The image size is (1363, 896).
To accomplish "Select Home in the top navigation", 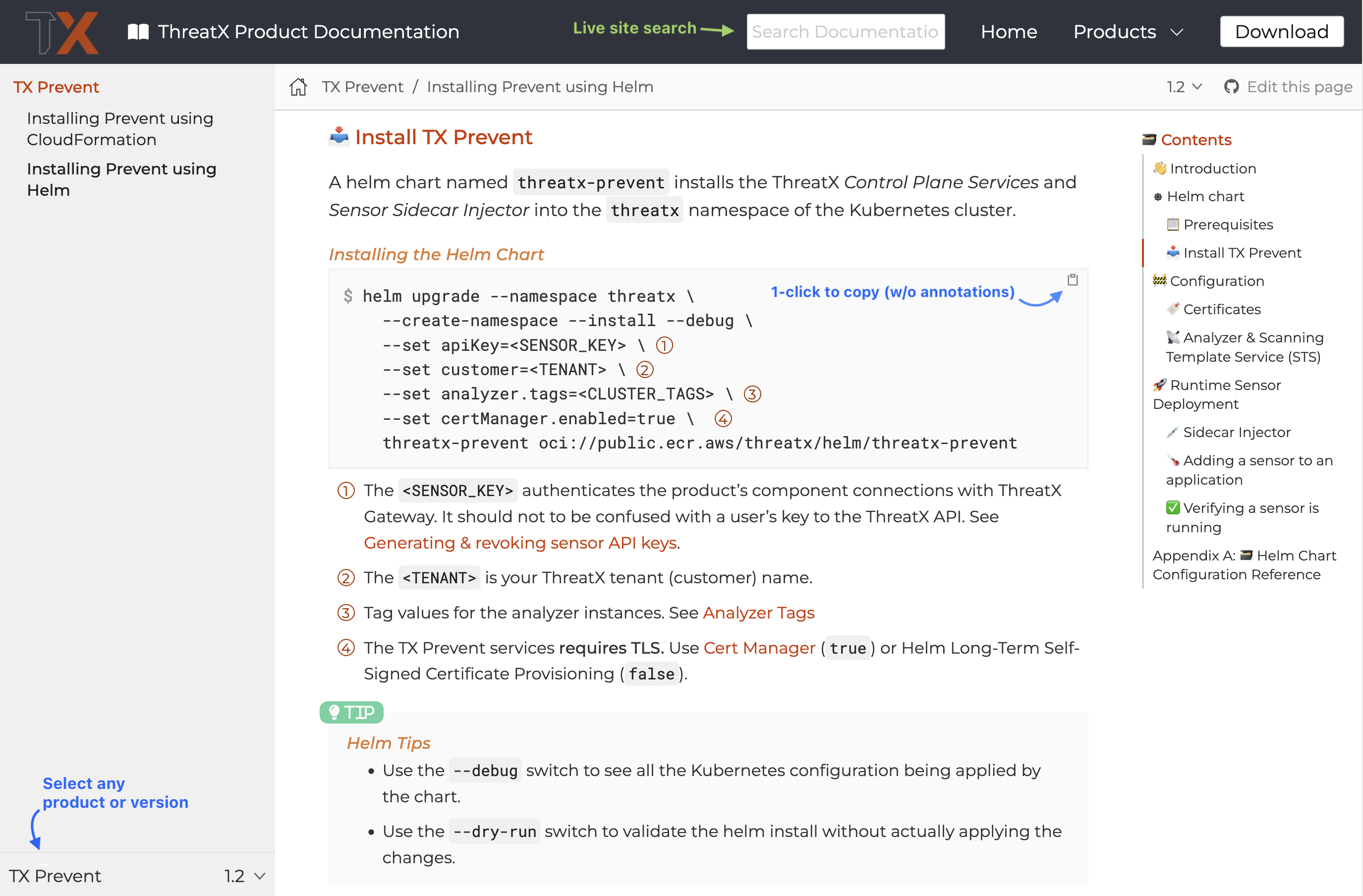I will (1009, 32).
